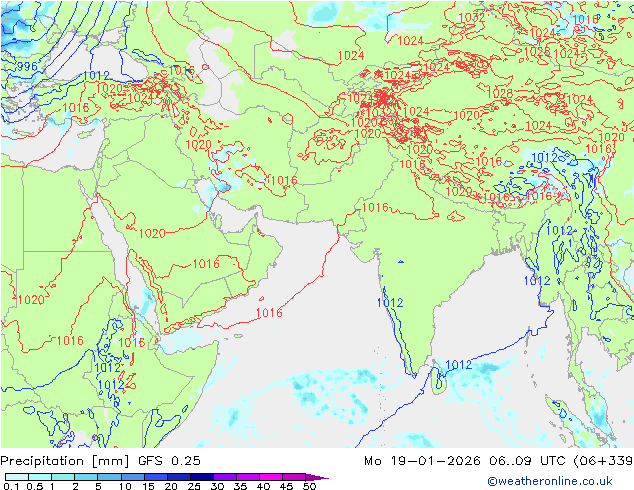This screenshot has height=490, width=634.
Task: Click the '1016' label over southern Saudi Arabia
Action: [x=206, y=264]
